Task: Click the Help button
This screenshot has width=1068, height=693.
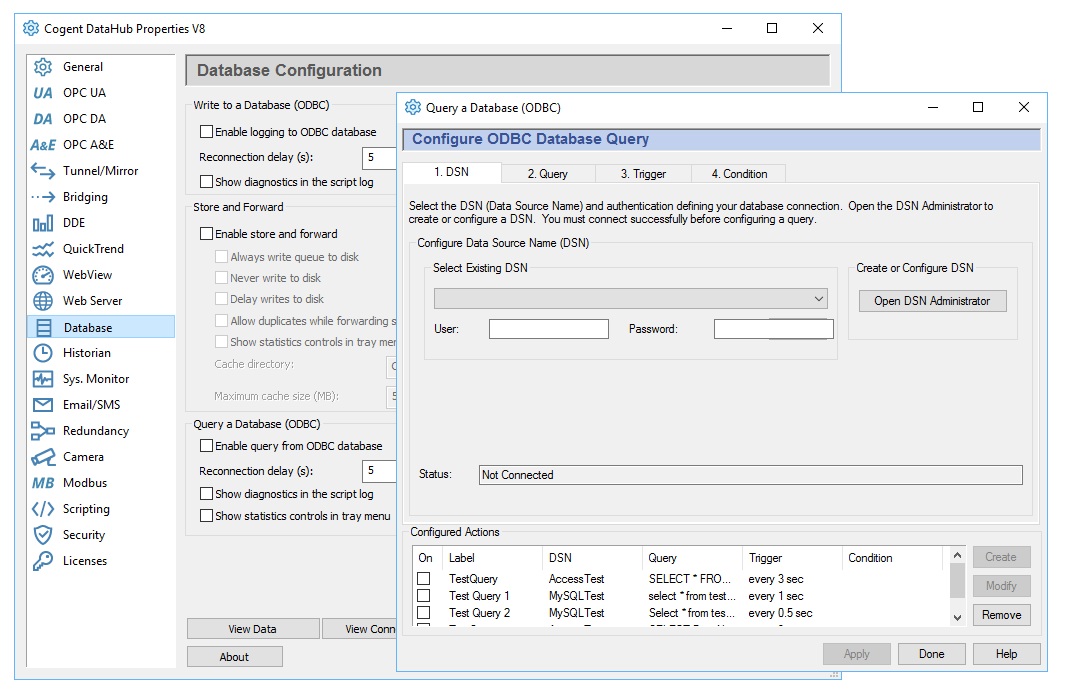Action: coord(1006,653)
